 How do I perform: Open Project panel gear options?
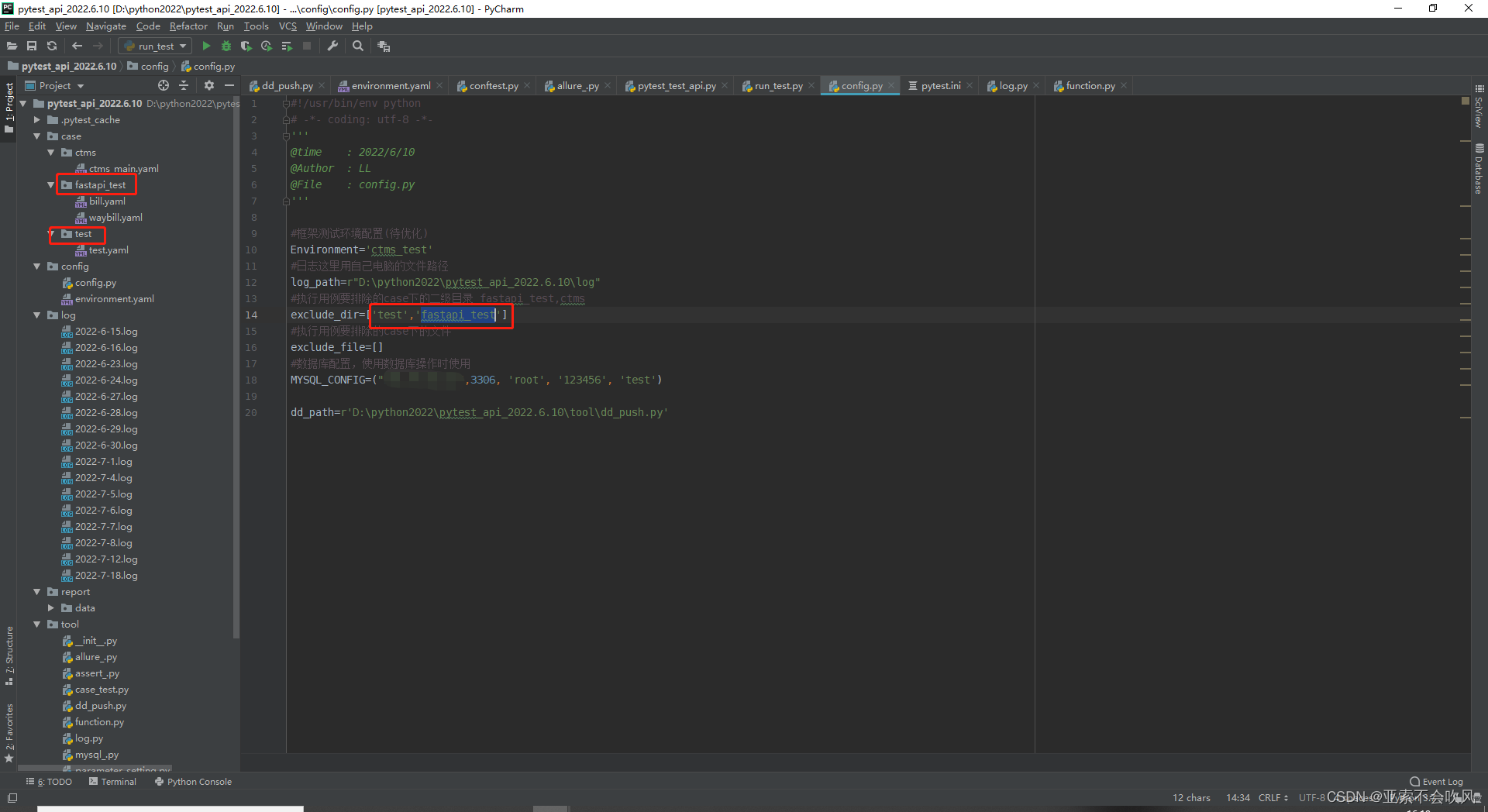[209, 85]
